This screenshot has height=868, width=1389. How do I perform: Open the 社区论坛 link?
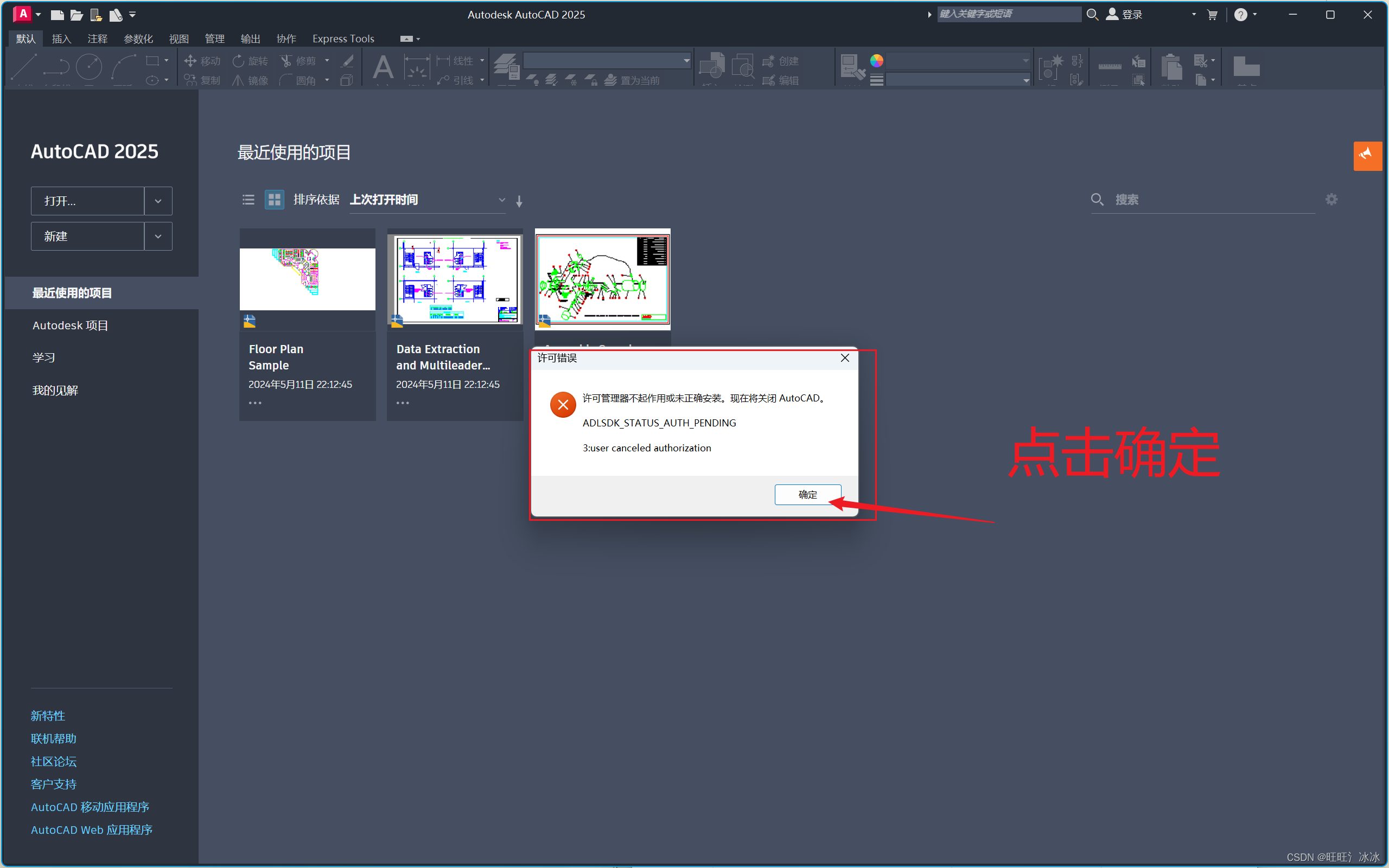coord(53,762)
